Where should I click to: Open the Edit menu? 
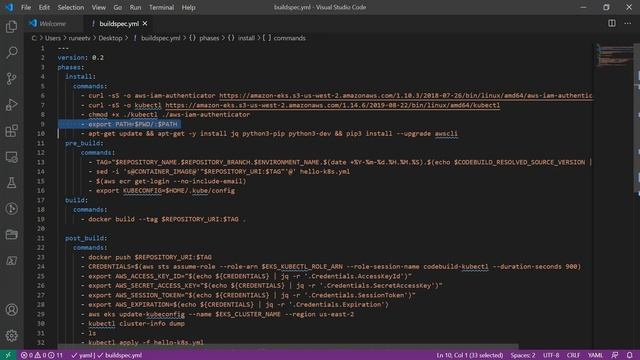(x=44, y=7)
